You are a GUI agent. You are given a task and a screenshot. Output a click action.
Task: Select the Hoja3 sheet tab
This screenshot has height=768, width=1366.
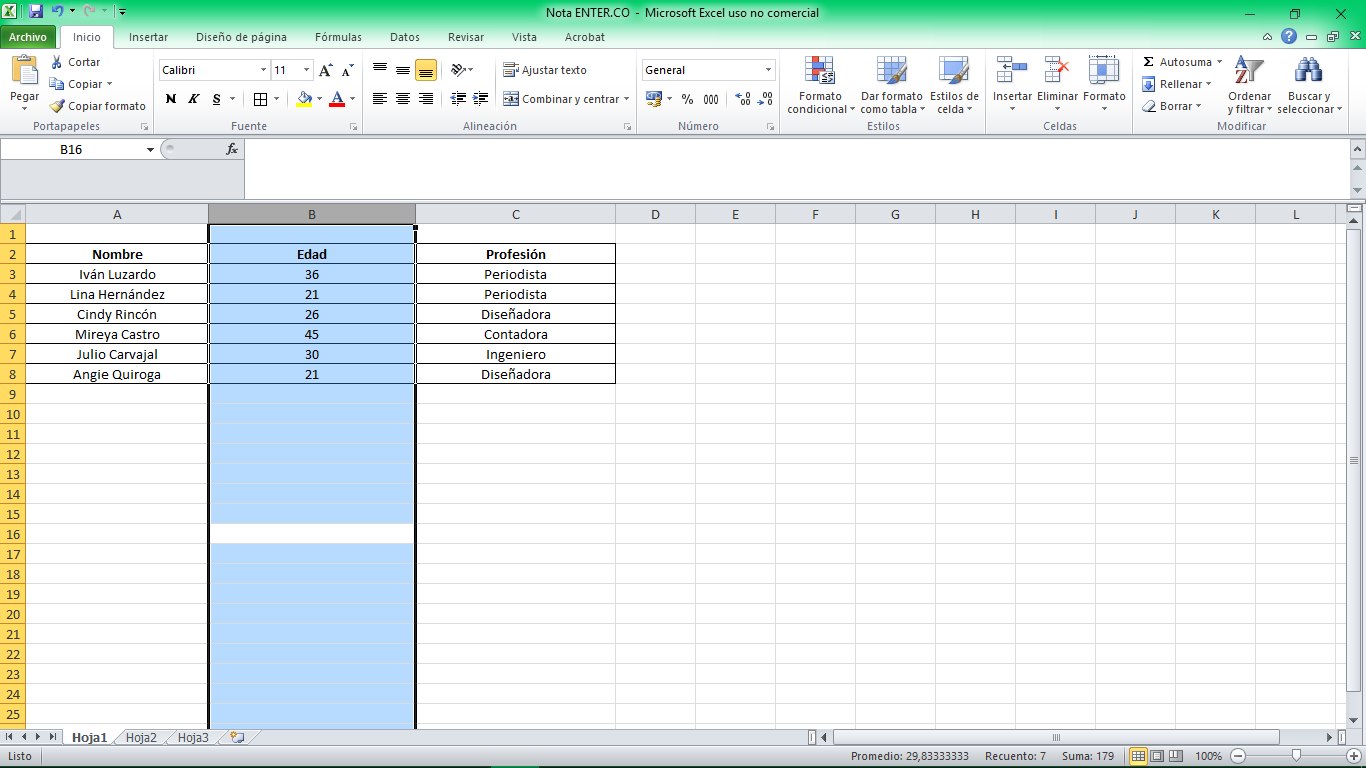pos(193,737)
